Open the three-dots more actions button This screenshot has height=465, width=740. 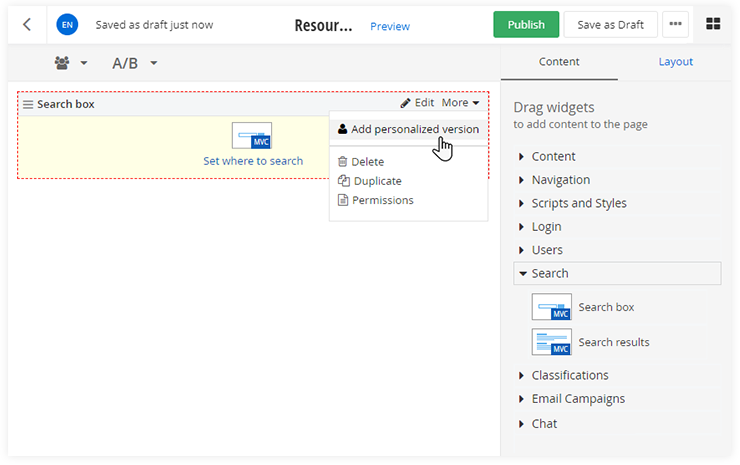point(676,25)
